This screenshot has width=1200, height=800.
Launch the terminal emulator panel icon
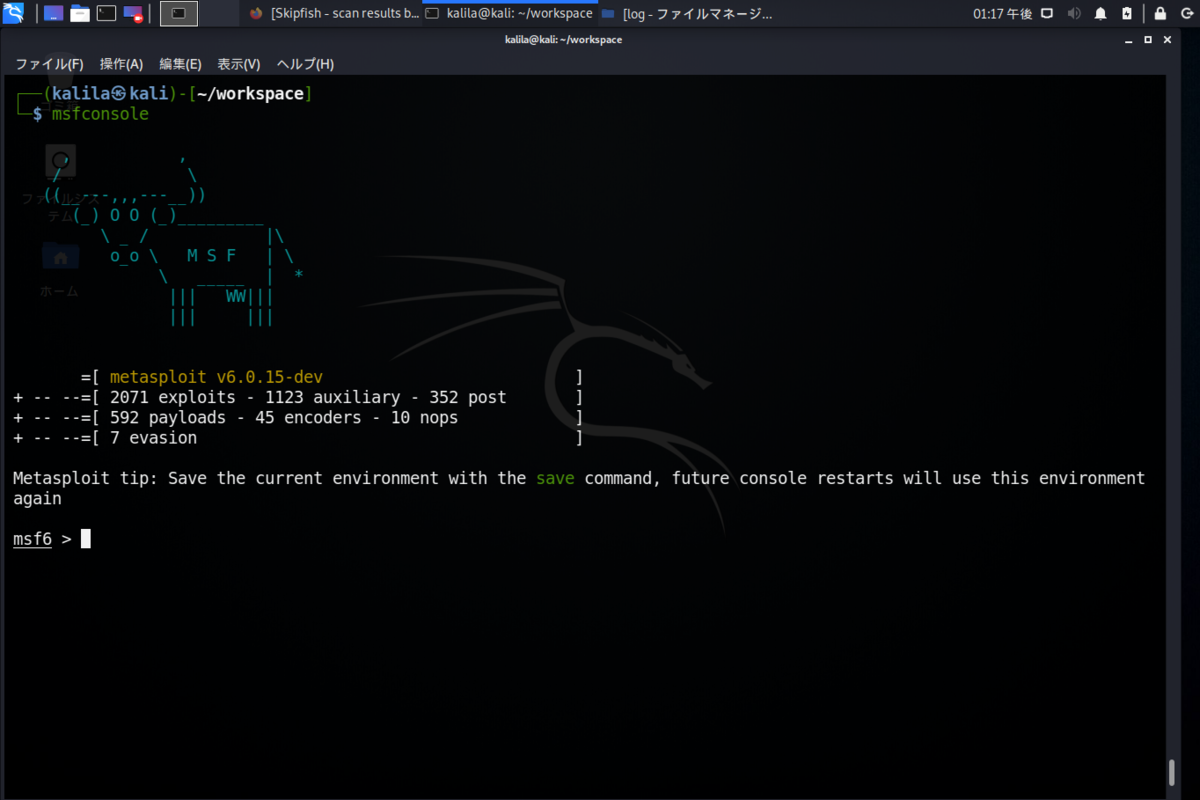point(106,14)
